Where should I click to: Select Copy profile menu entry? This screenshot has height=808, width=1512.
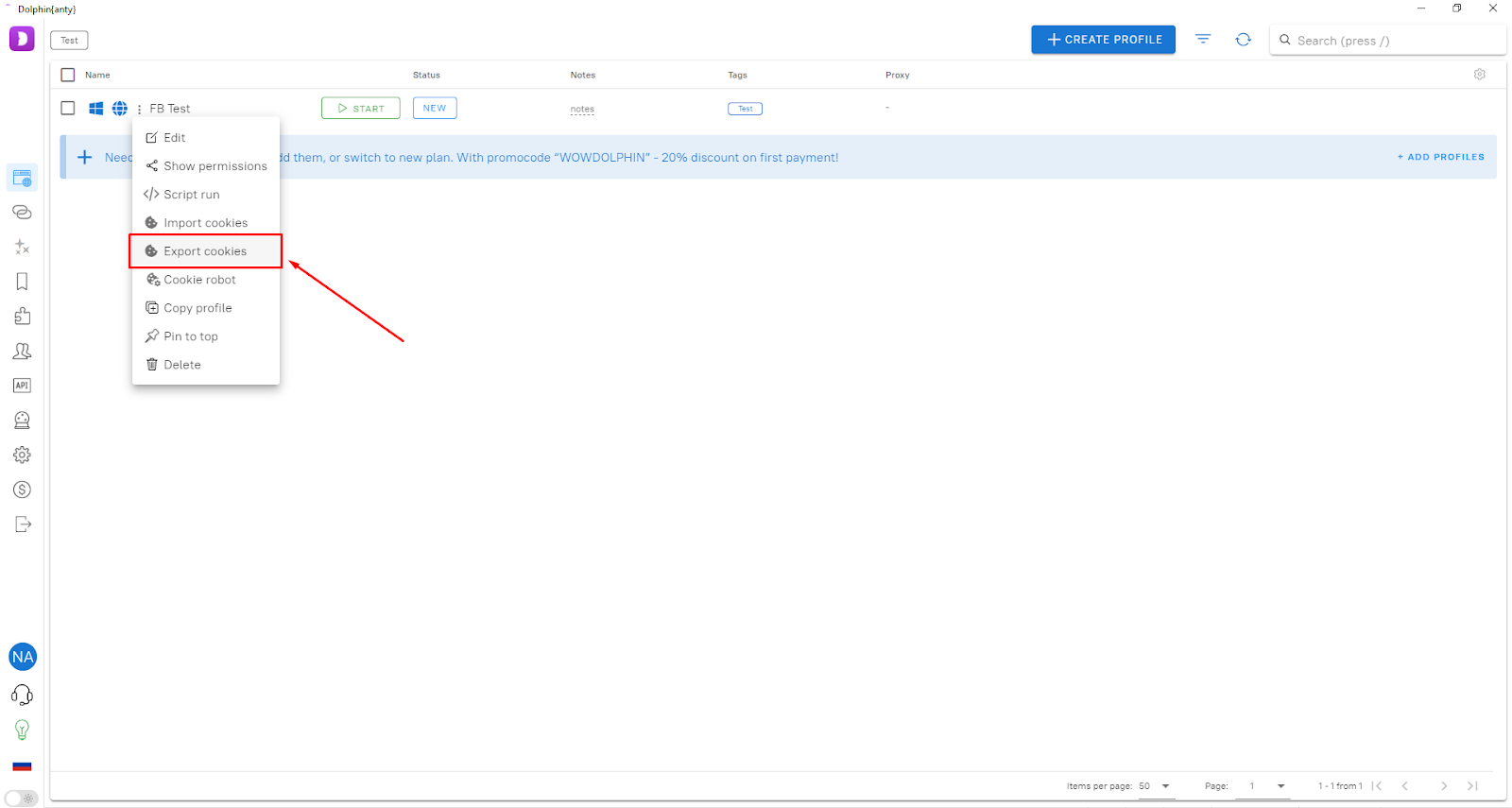click(206, 307)
